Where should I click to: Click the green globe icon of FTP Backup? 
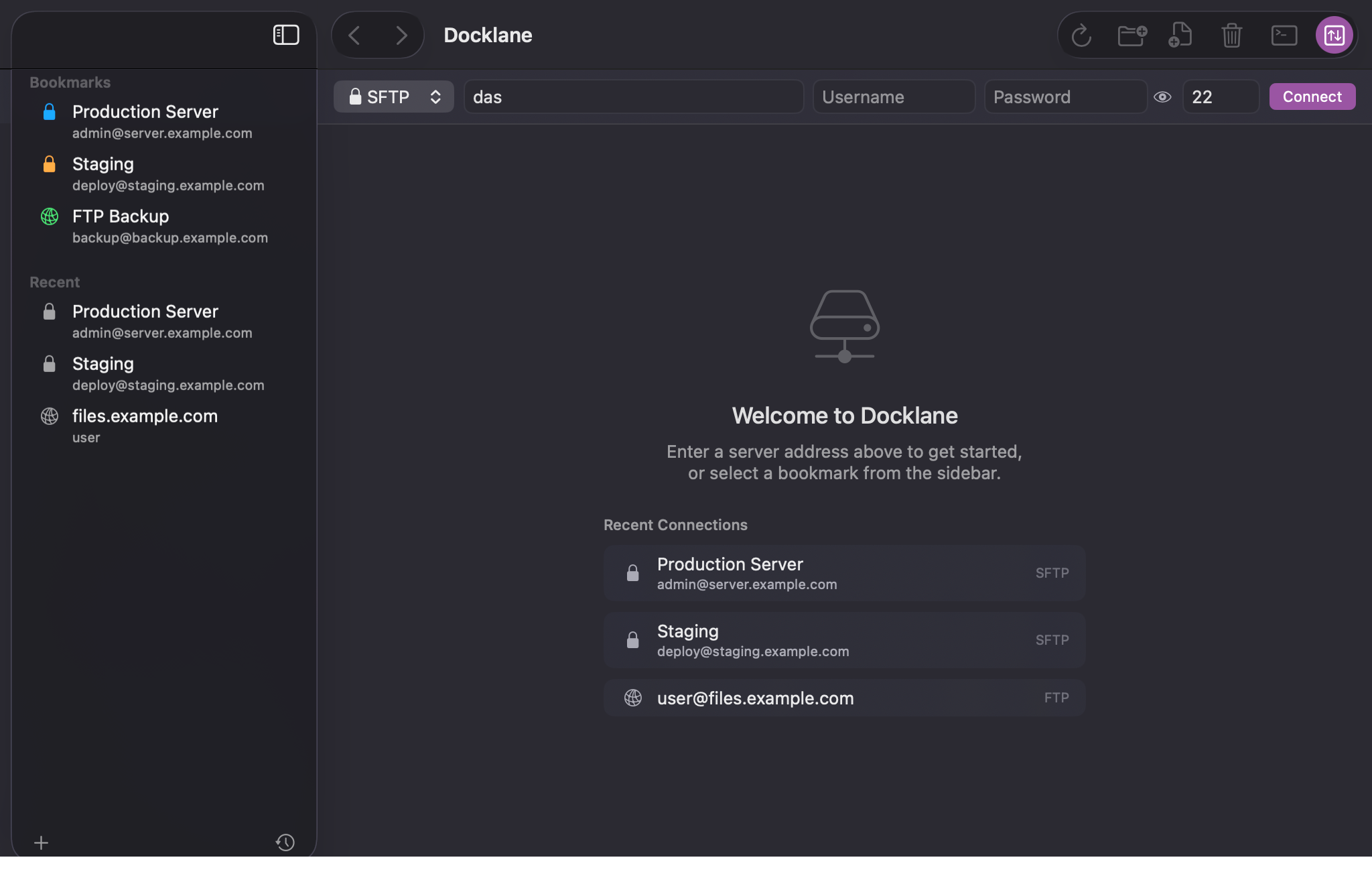tap(50, 216)
